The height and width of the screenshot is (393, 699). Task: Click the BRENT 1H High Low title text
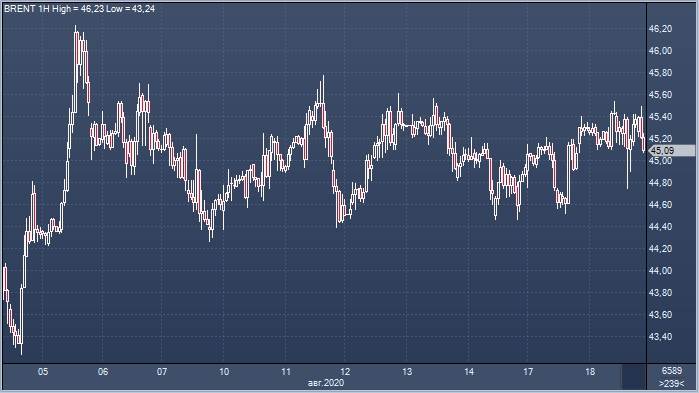coord(79,8)
